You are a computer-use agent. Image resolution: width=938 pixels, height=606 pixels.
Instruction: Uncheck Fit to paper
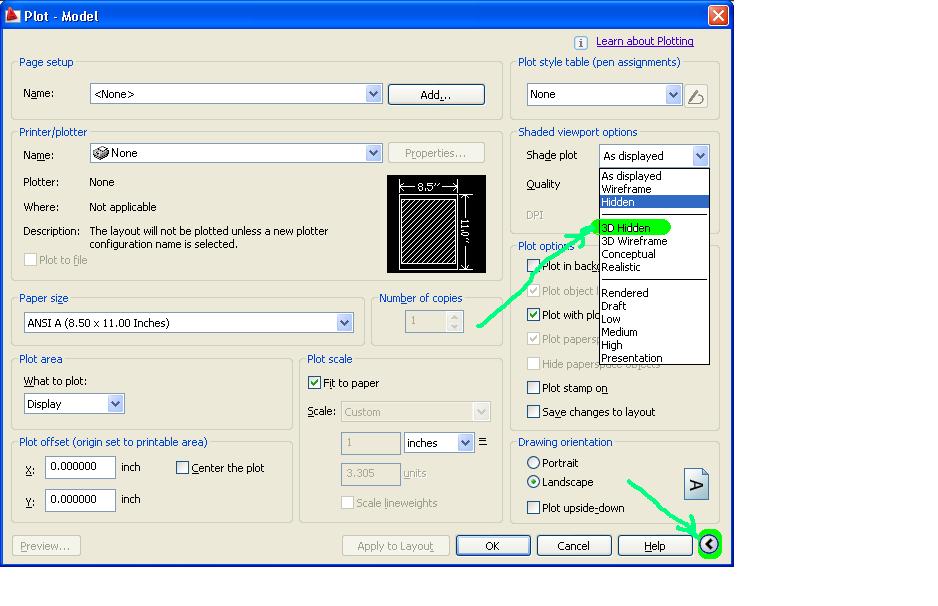[x=314, y=383]
